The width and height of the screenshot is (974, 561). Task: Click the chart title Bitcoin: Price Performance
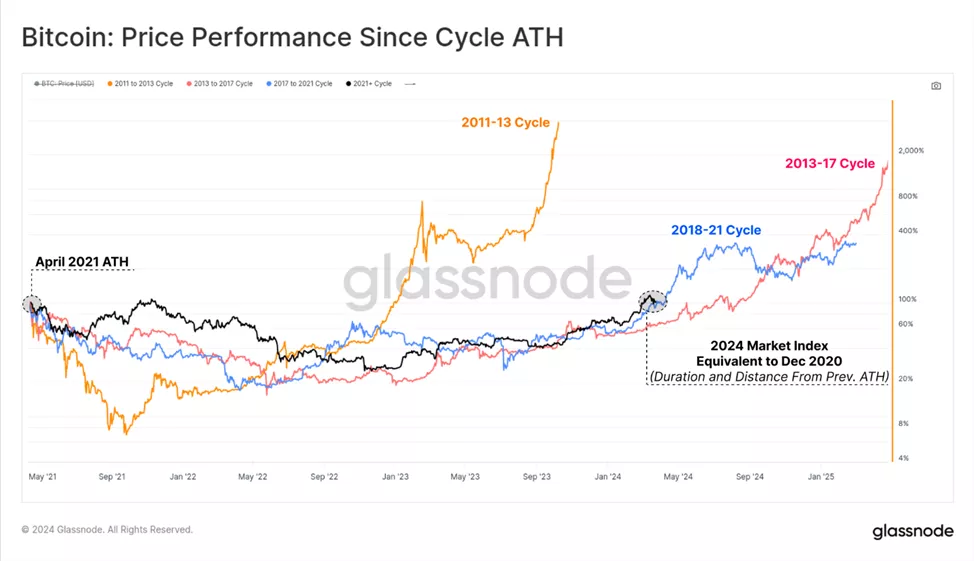point(292,38)
